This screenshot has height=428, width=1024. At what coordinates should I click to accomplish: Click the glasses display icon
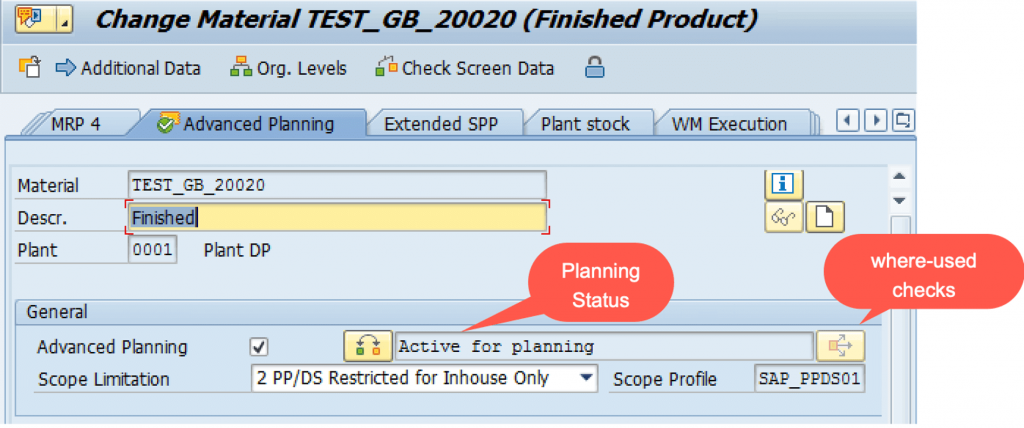click(784, 218)
